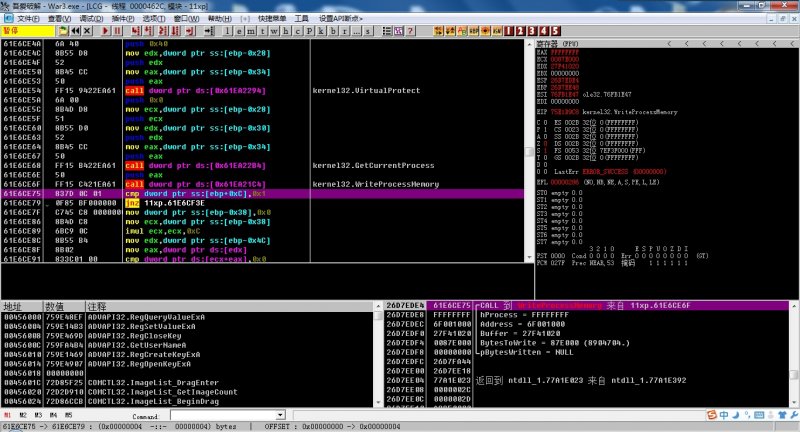
Task: Restart program with the rewind toolbar icon
Action: pyautogui.click(x=76, y=31)
